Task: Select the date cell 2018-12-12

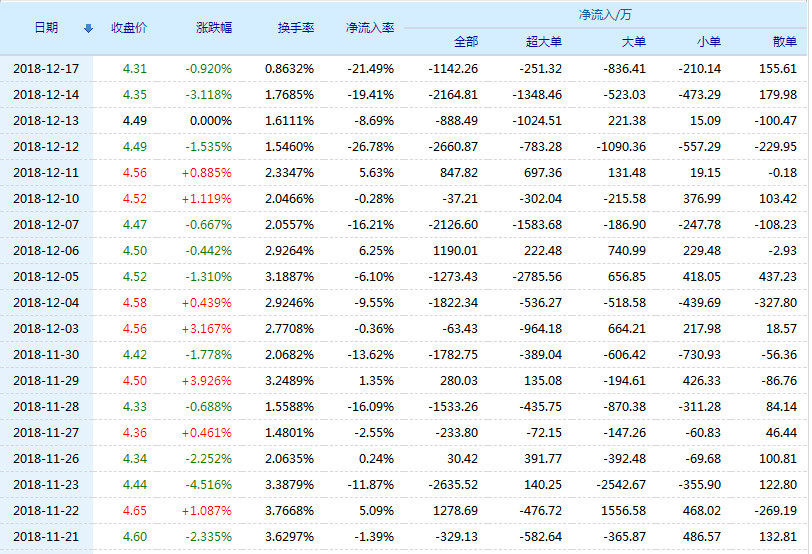Action: tap(46, 147)
